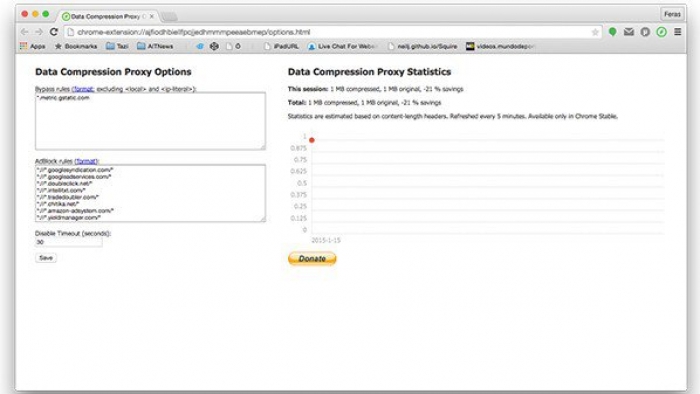This screenshot has width=700, height=394.
Task: Open the bookmark labeled 0
Action: pos(233,46)
